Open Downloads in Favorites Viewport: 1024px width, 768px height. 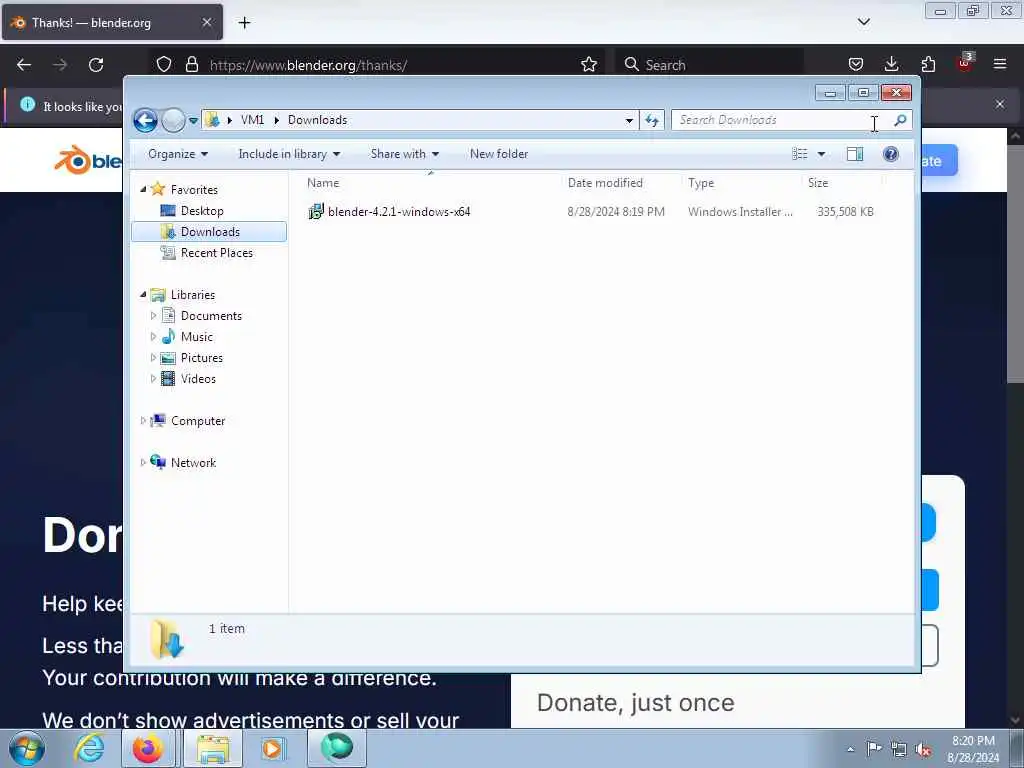(210, 232)
